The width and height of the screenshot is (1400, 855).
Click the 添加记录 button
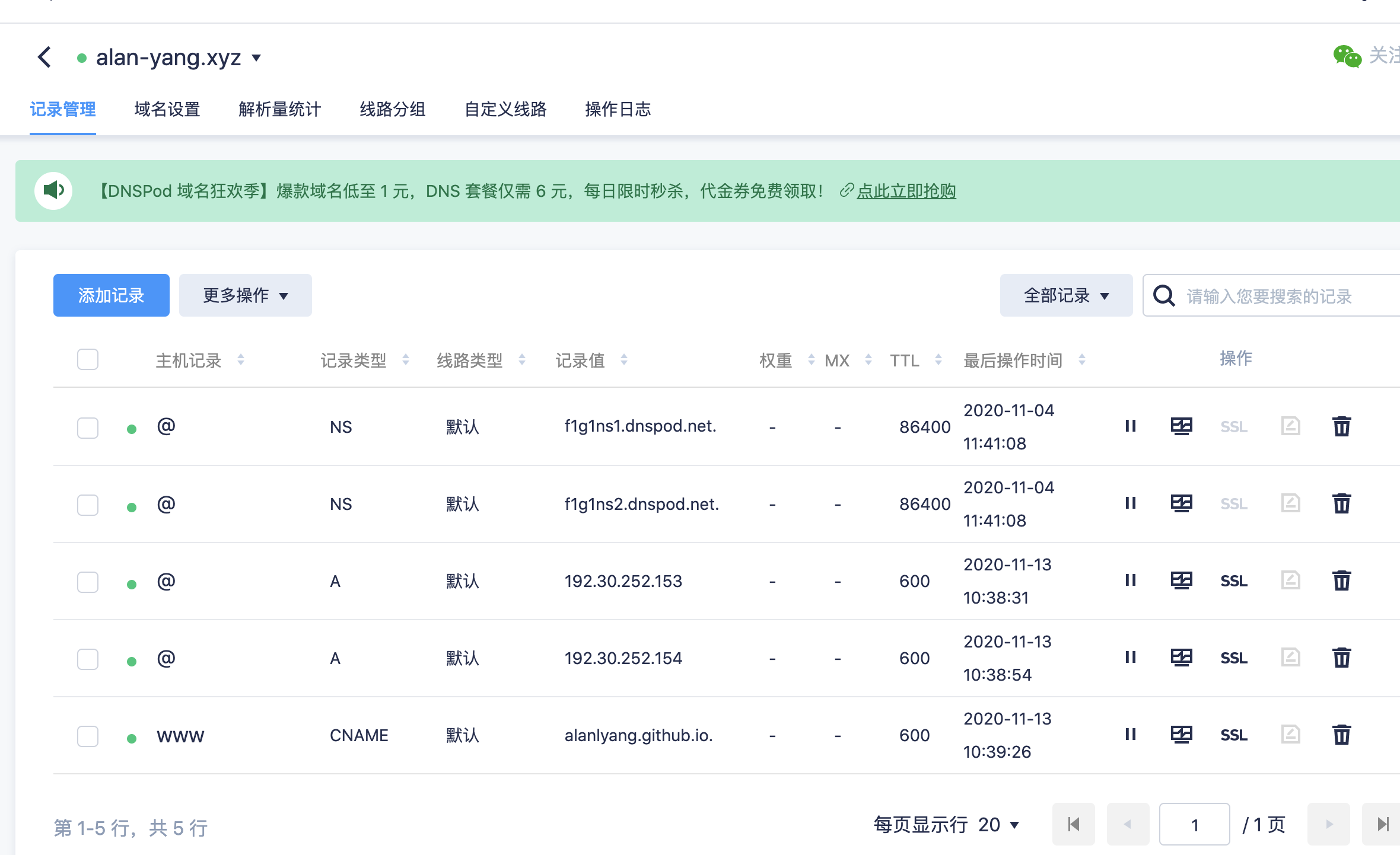(x=111, y=295)
